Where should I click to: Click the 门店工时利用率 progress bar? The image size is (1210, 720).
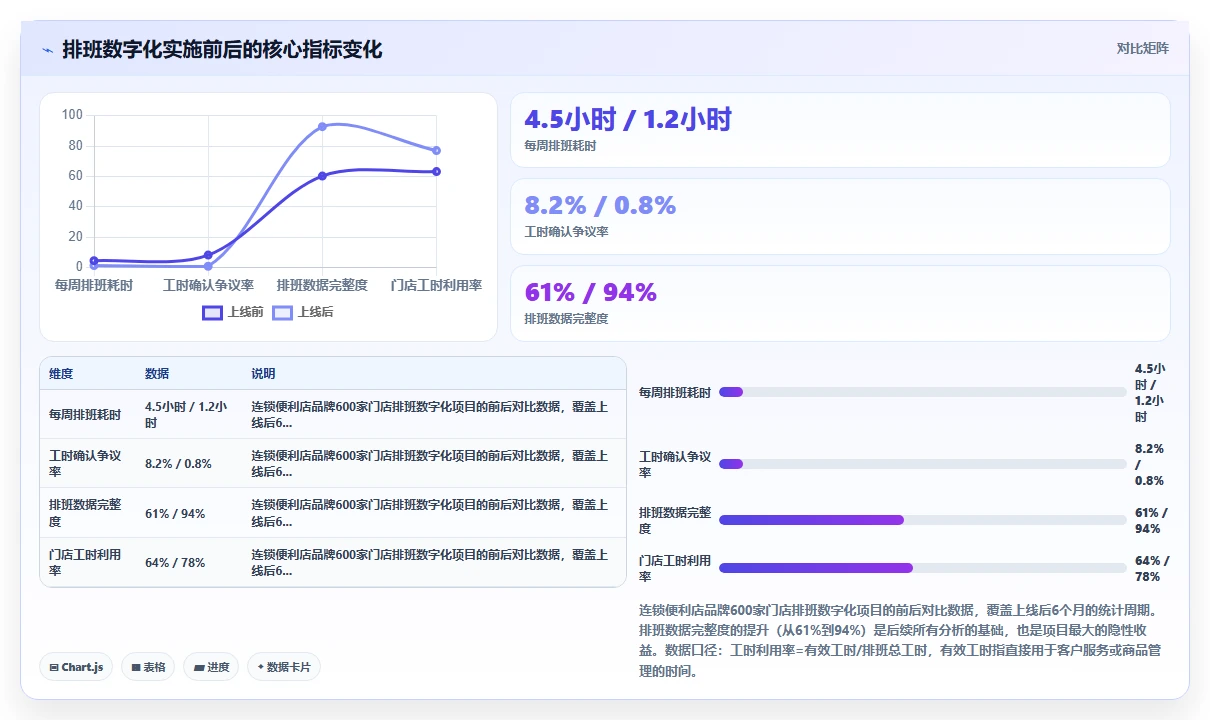(923, 568)
